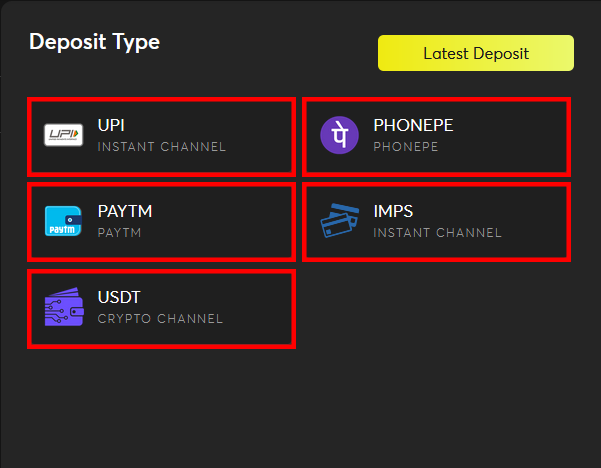Select the UPI label
This screenshot has width=601, height=468.
coord(111,125)
